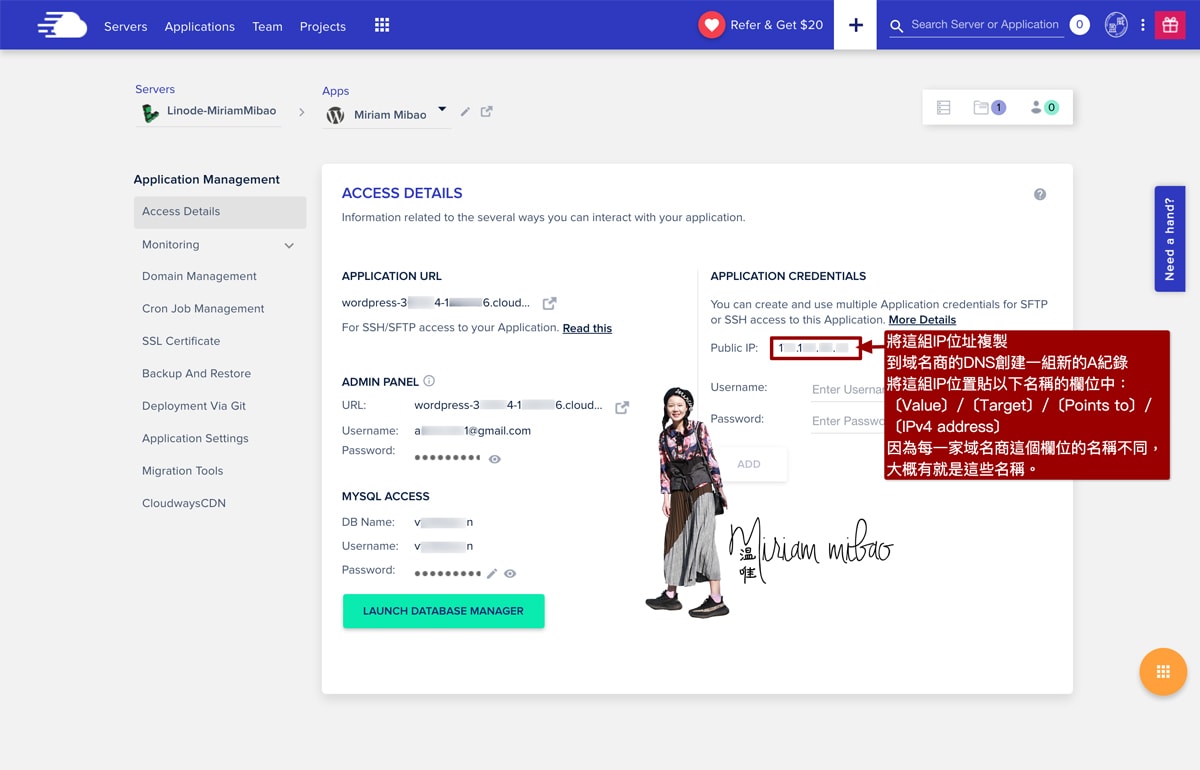Open the Projects menu

click(x=323, y=26)
